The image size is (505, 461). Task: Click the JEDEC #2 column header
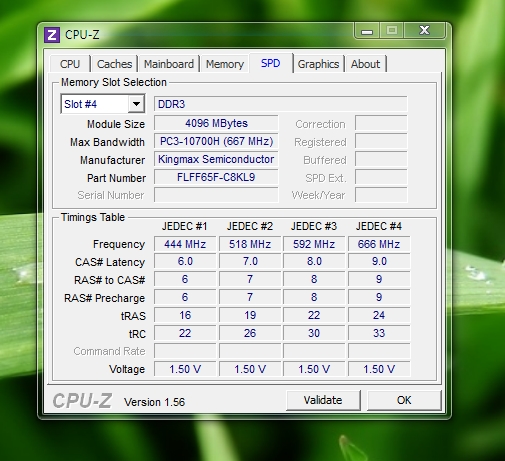coord(250,226)
